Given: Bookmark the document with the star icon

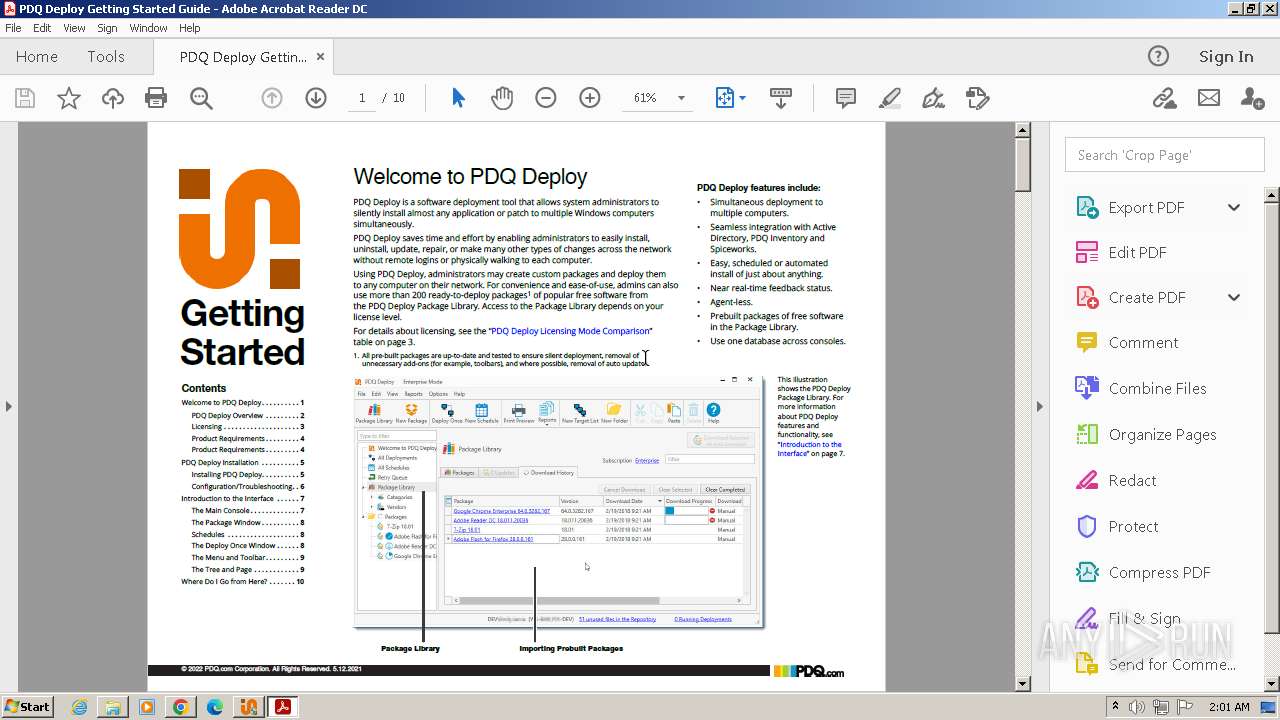Looking at the screenshot, I should pyautogui.click(x=68, y=98).
